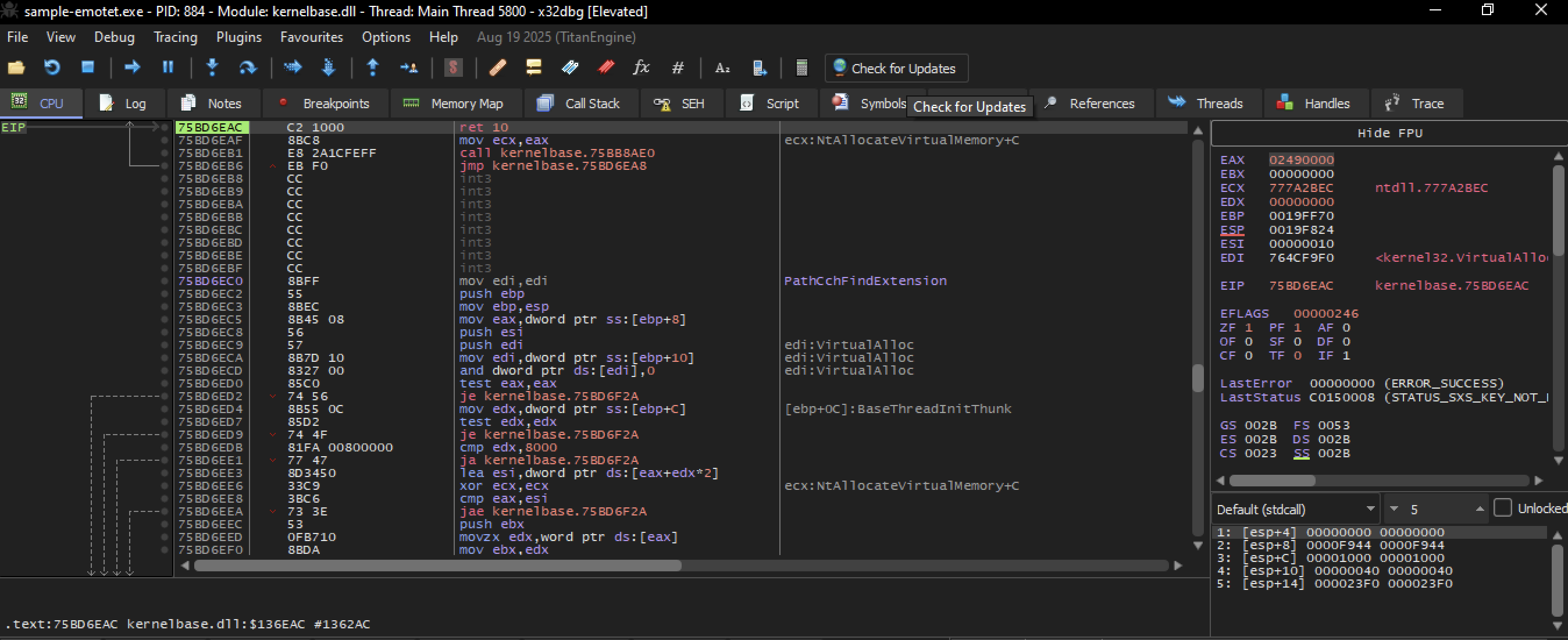Open the Functions fx icon
The image size is (1568, 640).
(641, 67)
